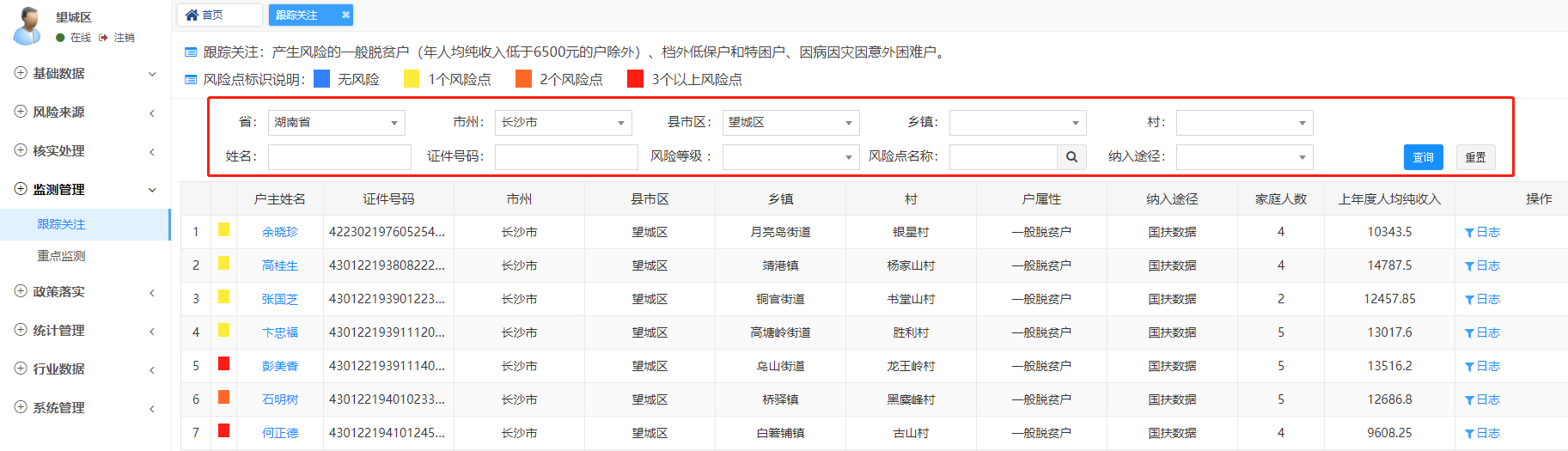Click the 注销 logout link

click(x=125, y=38)
